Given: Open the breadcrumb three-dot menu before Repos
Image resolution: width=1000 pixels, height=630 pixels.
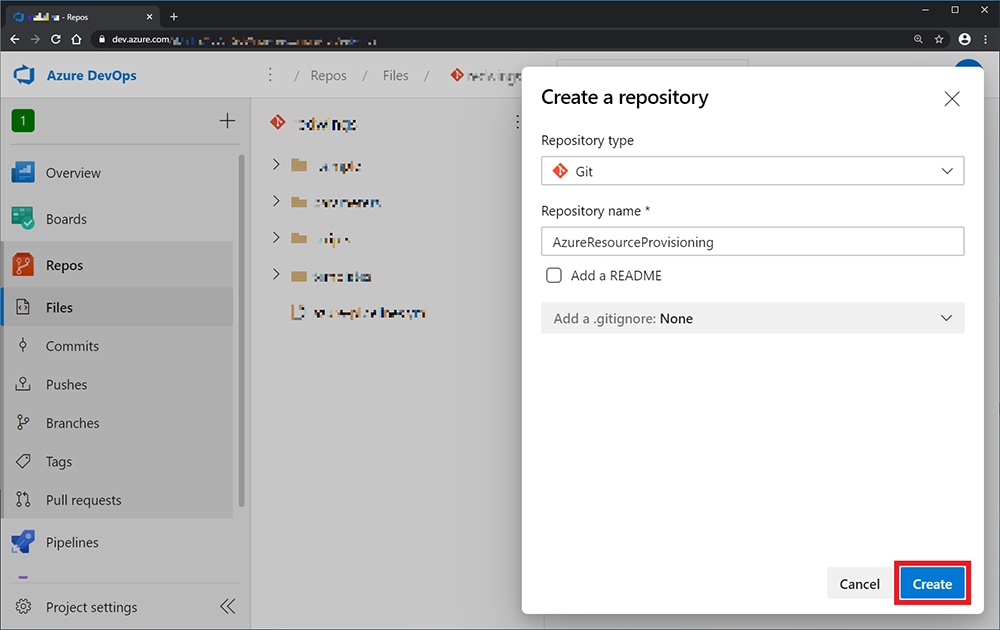Looking at the screenshot, I should [270, 75].
